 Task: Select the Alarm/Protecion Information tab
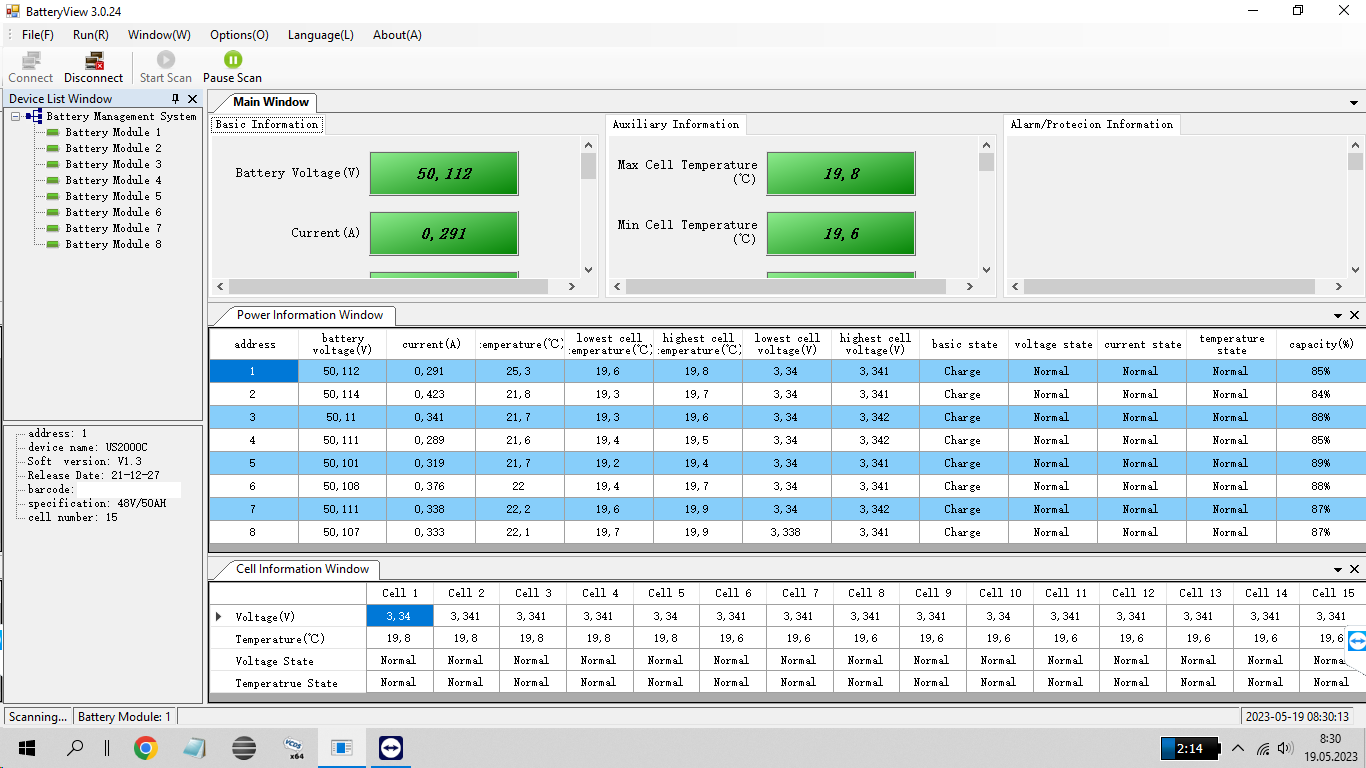[1091, 125]
